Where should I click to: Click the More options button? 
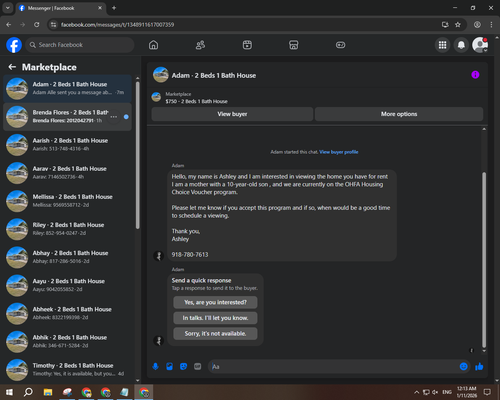[399, 114]
